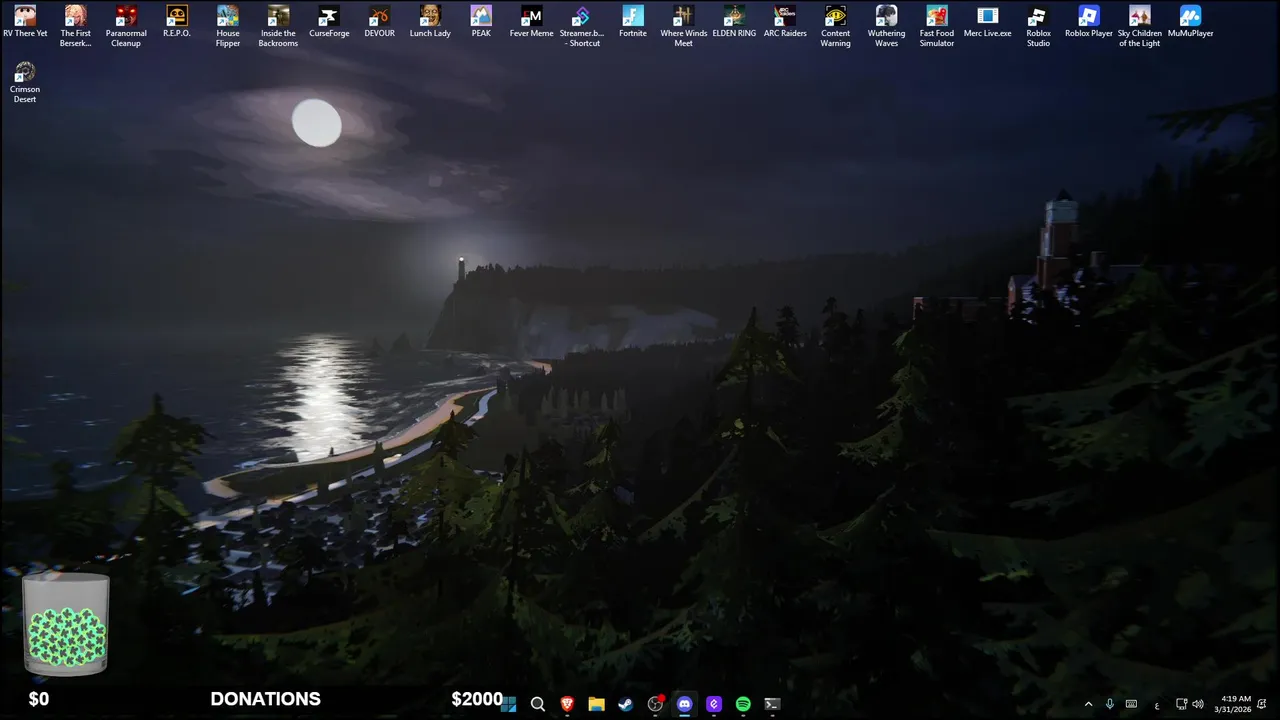This screenshot has height=720, width=1280.
Task: Expand hidden system tray icons chevron
Action: (1088, 704)
